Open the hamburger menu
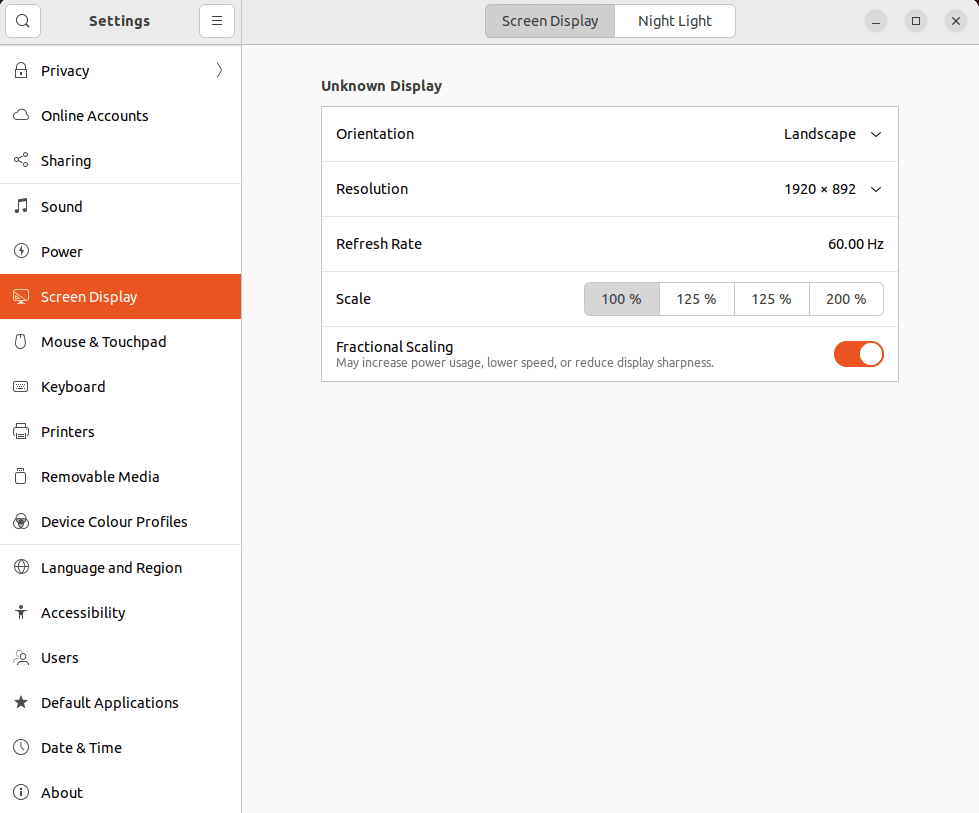979x813 pixels. tap(217, 20)
